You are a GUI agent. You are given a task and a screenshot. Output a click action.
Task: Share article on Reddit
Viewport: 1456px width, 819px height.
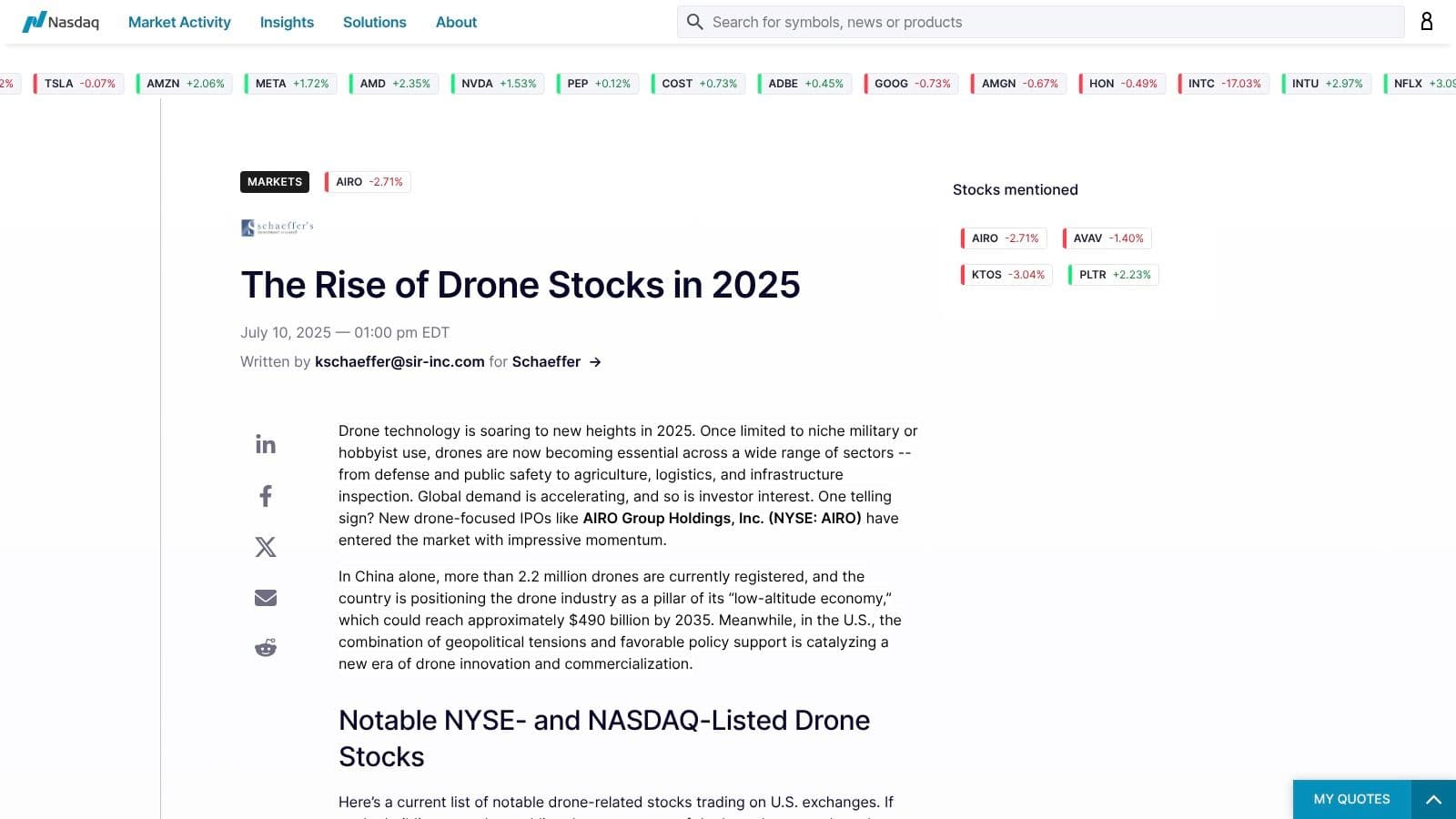(265, 648)
